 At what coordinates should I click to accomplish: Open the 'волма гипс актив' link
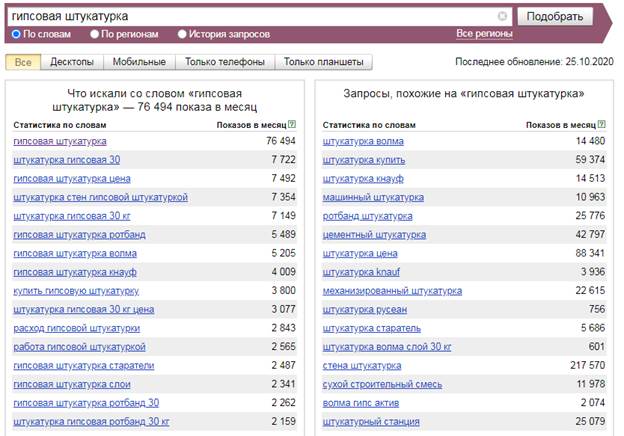tap(361, 403)
